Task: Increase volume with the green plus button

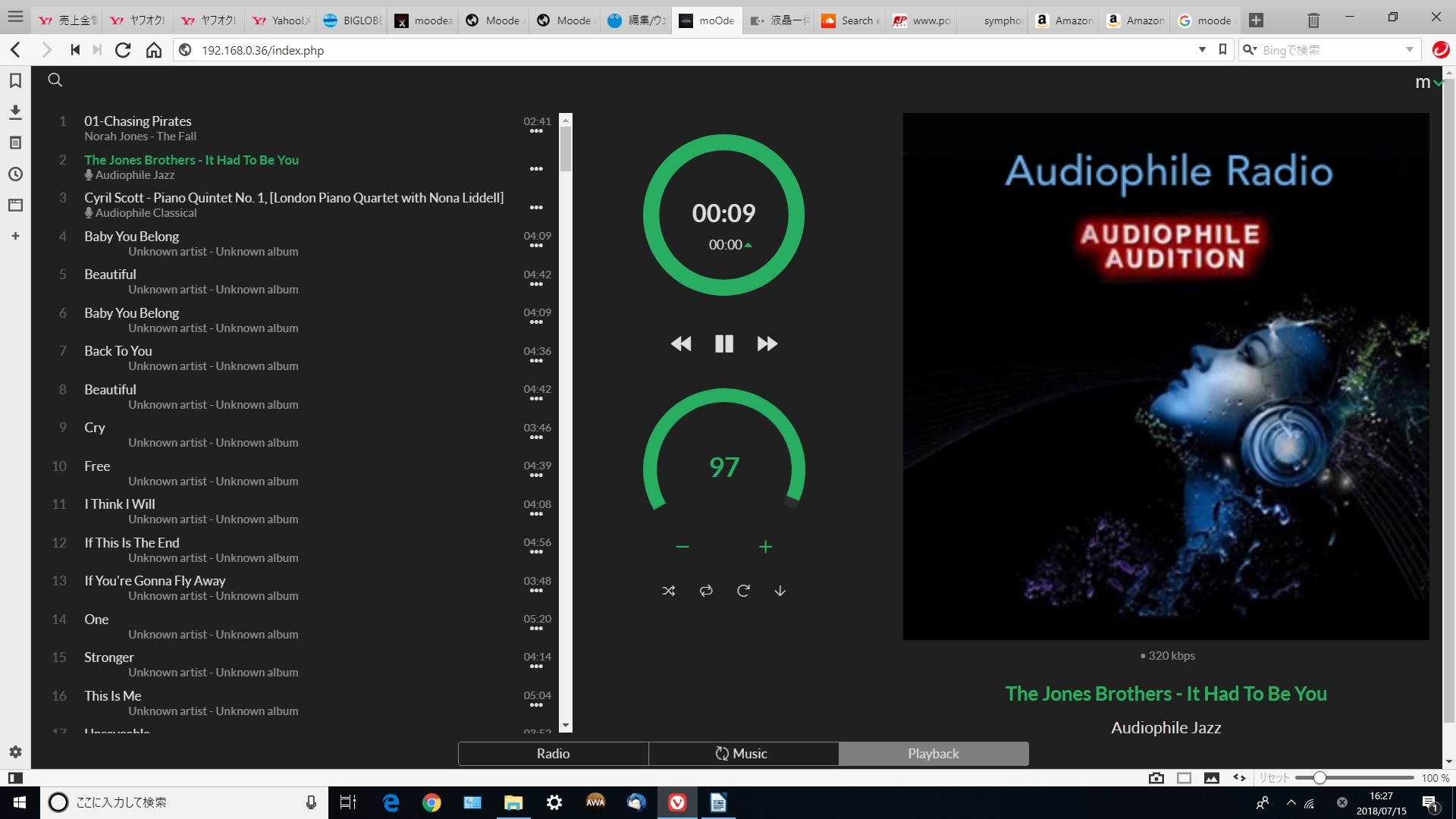Action: pos(765,546)
